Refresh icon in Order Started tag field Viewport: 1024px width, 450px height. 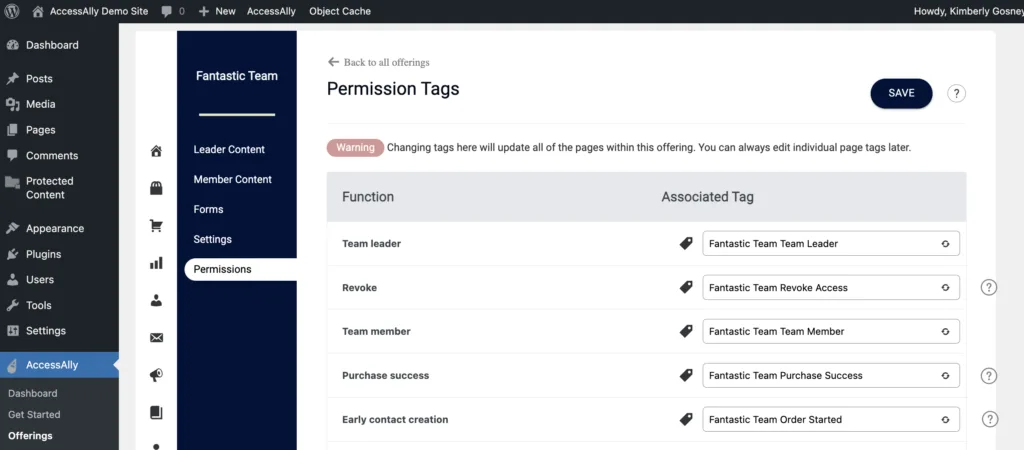coord(945,419)
